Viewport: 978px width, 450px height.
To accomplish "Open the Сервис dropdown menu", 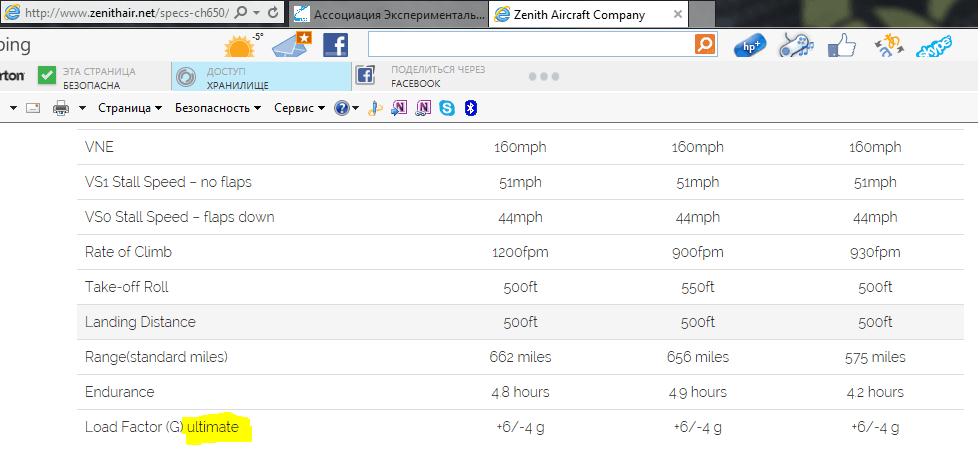I will 299,108.
